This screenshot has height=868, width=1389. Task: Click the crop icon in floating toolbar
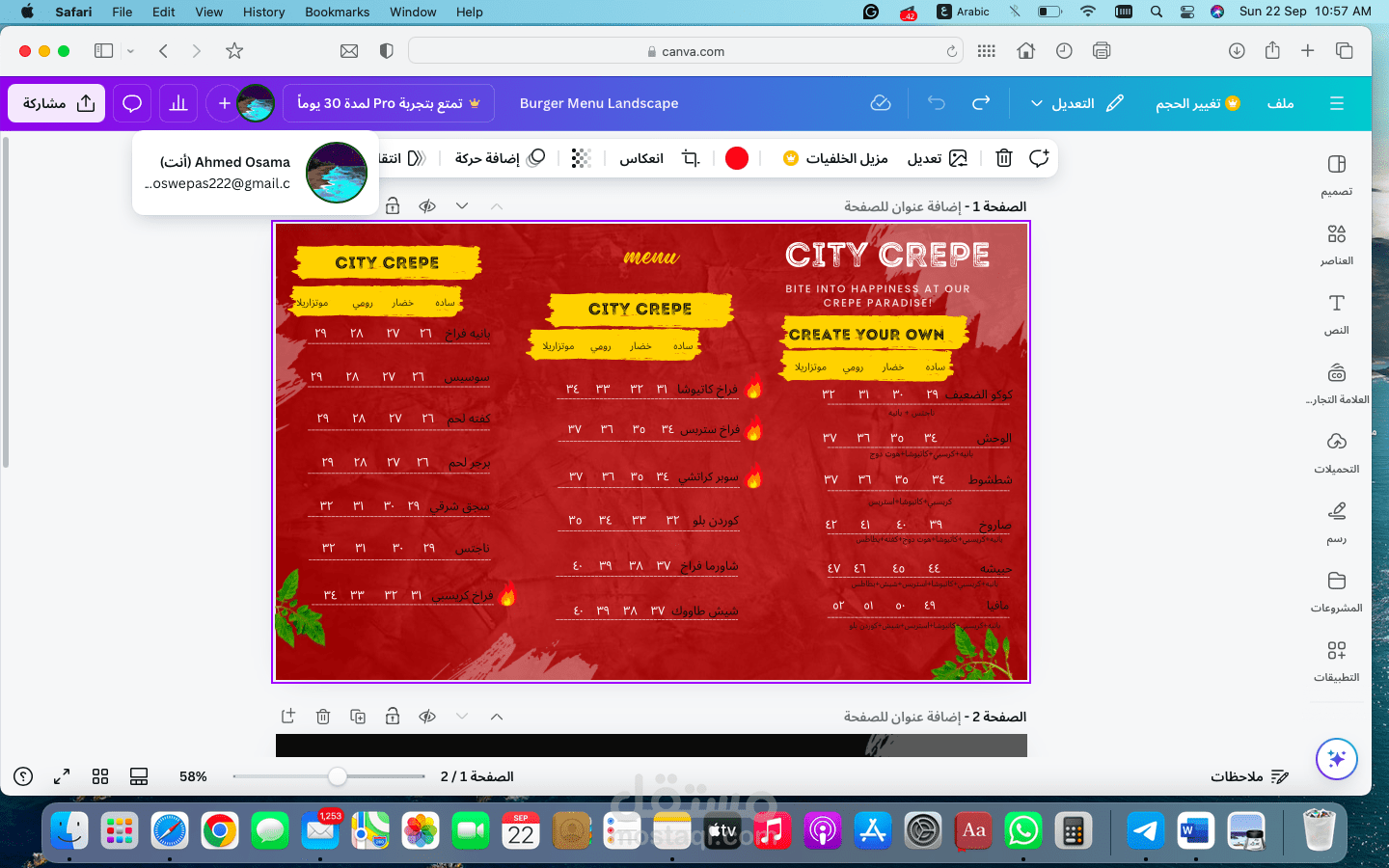tap(691, 158)
